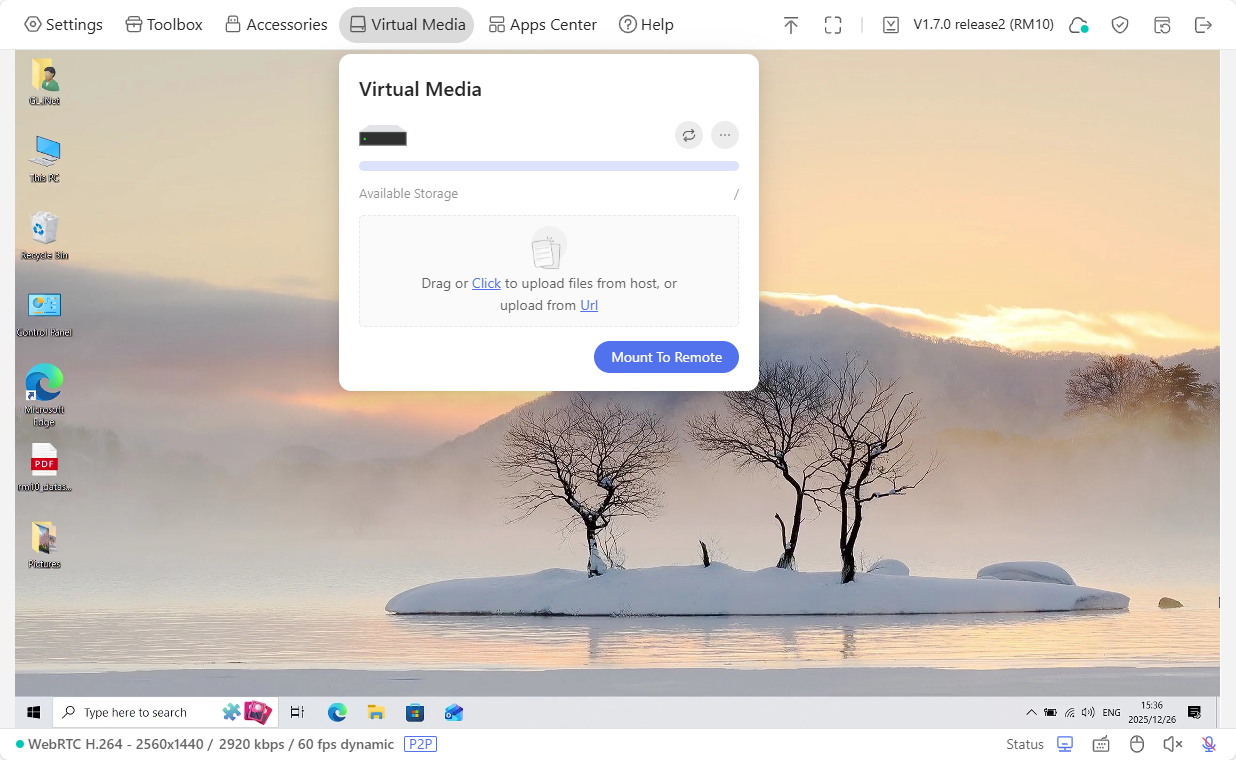Open the Virtual Media more options menu

[724, 135]
